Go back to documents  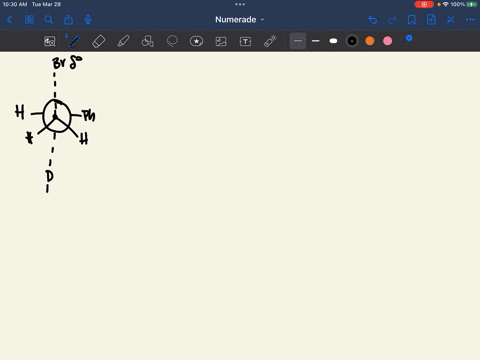coord(10,20)
